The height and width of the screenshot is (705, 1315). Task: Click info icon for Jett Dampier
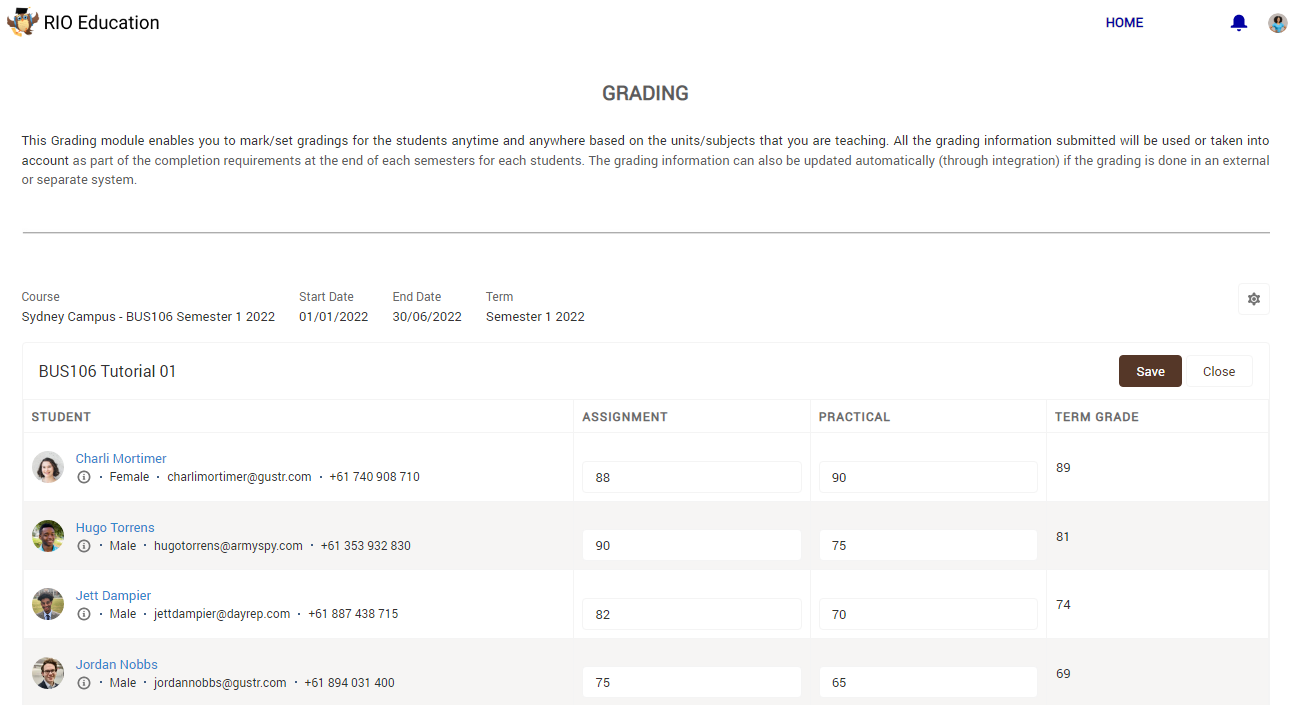[x=84, y=615]
